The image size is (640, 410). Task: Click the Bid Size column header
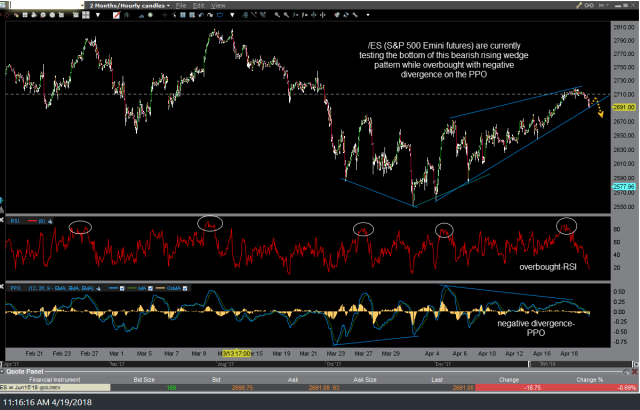[144, 379]
